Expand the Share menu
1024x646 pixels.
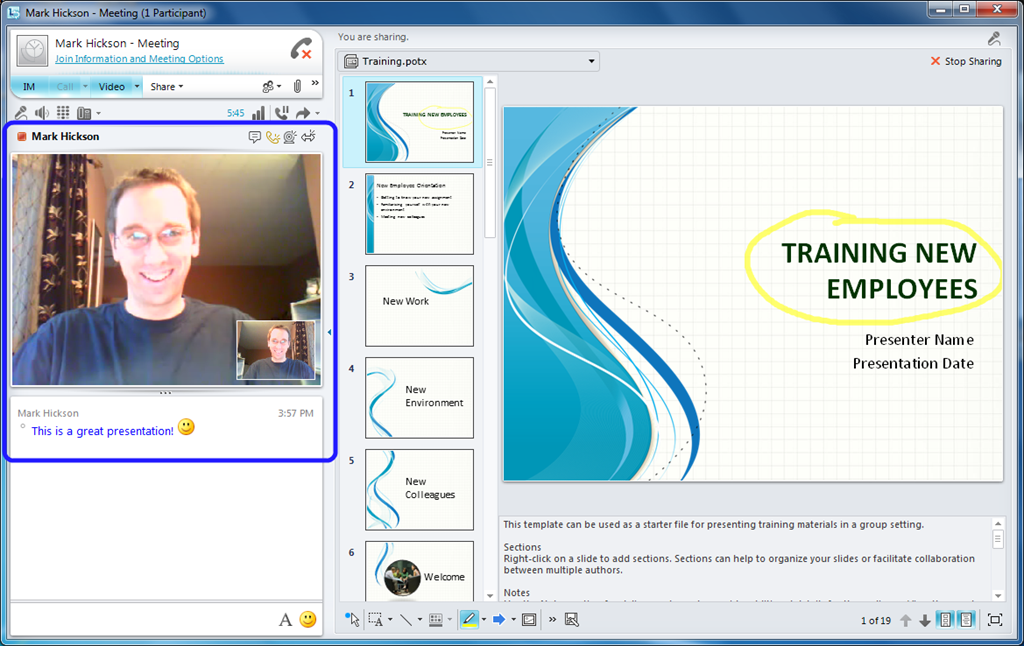[167, 86]
